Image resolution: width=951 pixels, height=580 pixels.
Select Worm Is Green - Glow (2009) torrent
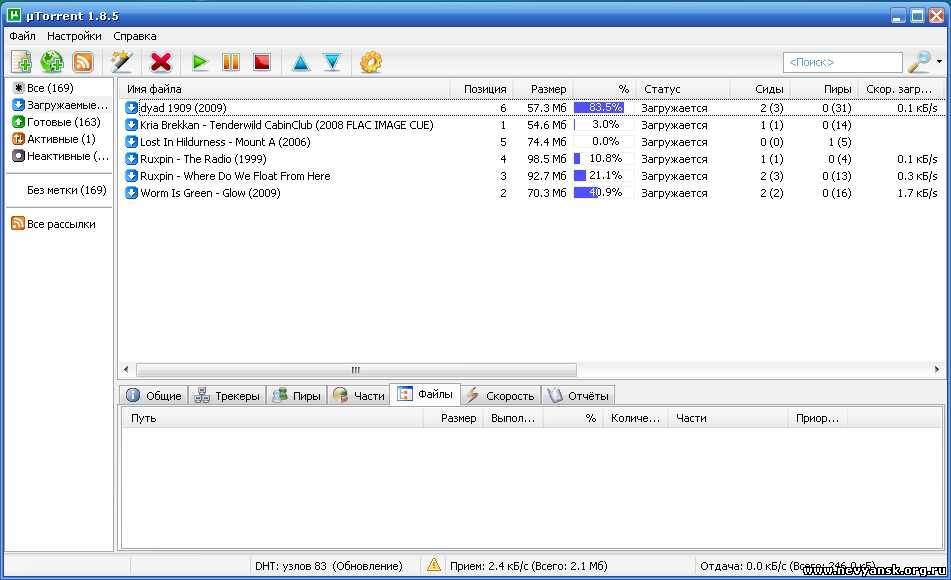click(x=210, y=193)
